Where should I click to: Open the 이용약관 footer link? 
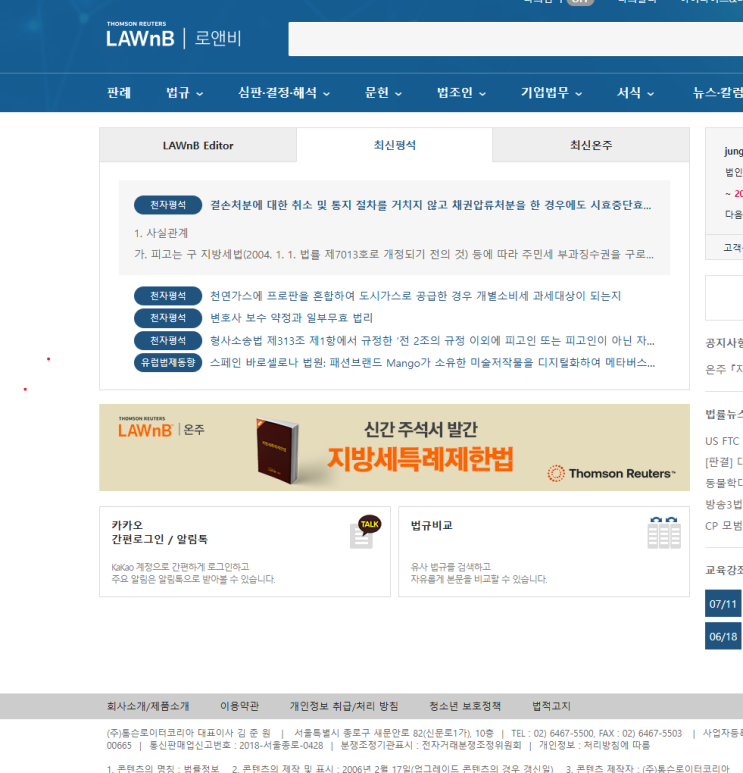pyautogui.click(x=239, y=706)
